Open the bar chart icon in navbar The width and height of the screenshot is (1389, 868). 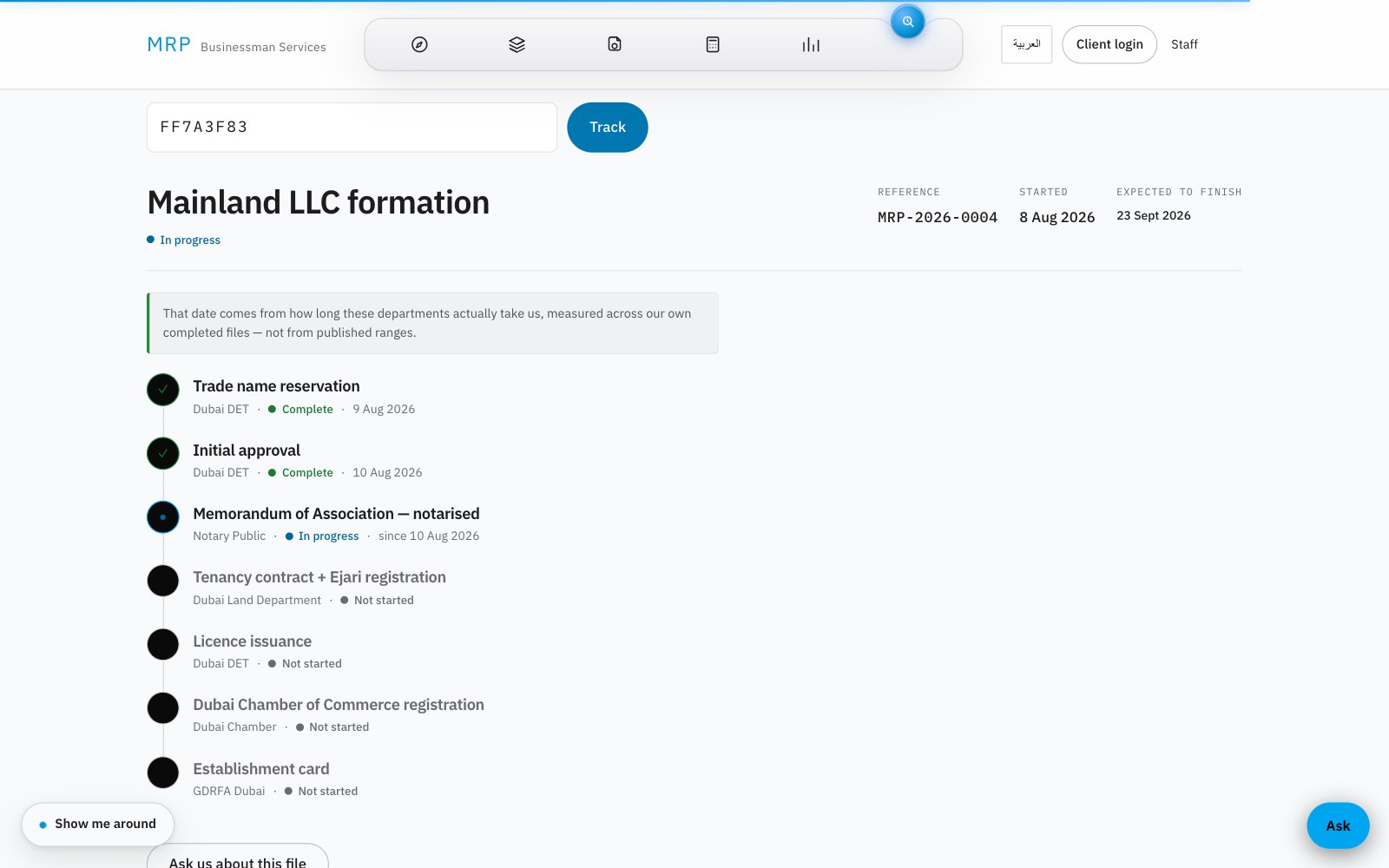tap(811, 44)
